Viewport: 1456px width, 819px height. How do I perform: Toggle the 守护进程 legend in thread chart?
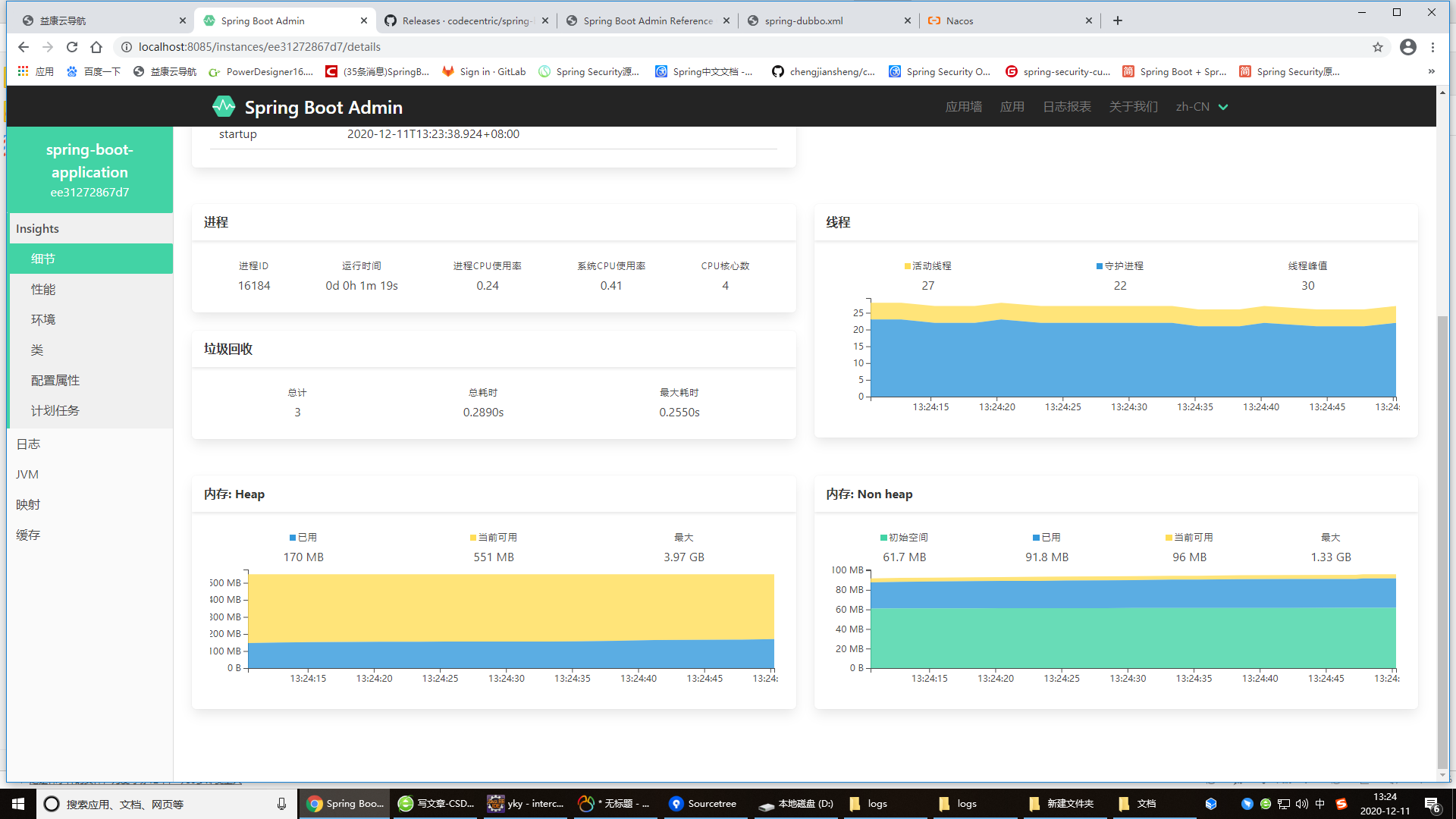tap(1120, 266)
